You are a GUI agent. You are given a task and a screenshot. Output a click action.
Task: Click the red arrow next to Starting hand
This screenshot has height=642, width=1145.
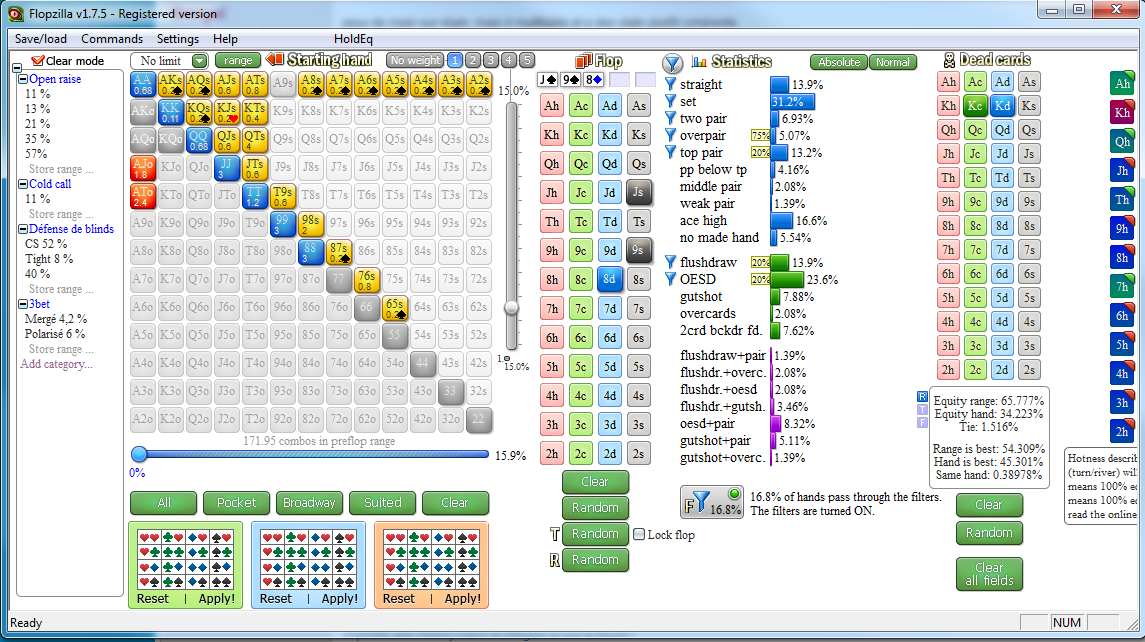(x=275, y=59)
